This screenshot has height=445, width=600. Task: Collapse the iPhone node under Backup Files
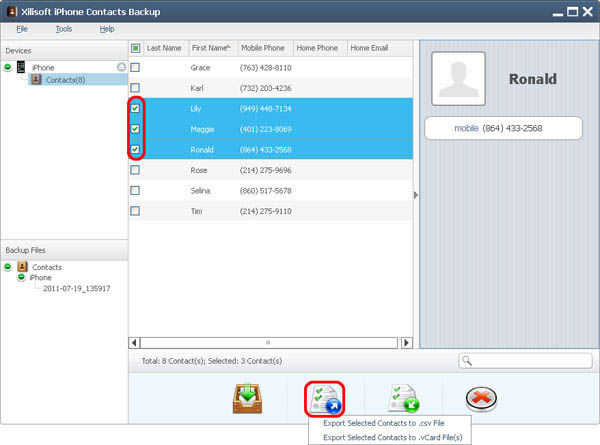coord(21,277)
